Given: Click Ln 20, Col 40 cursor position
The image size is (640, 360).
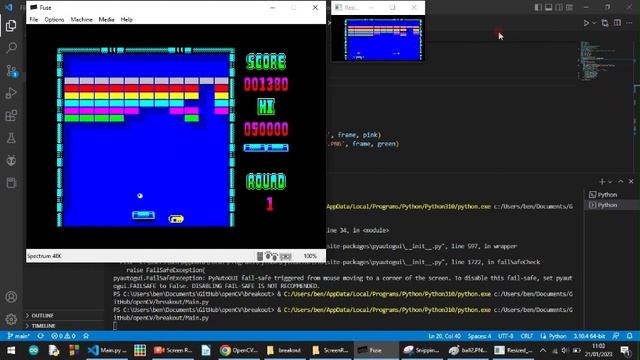Looking at the screenshot, I should [x=444, y=336].
